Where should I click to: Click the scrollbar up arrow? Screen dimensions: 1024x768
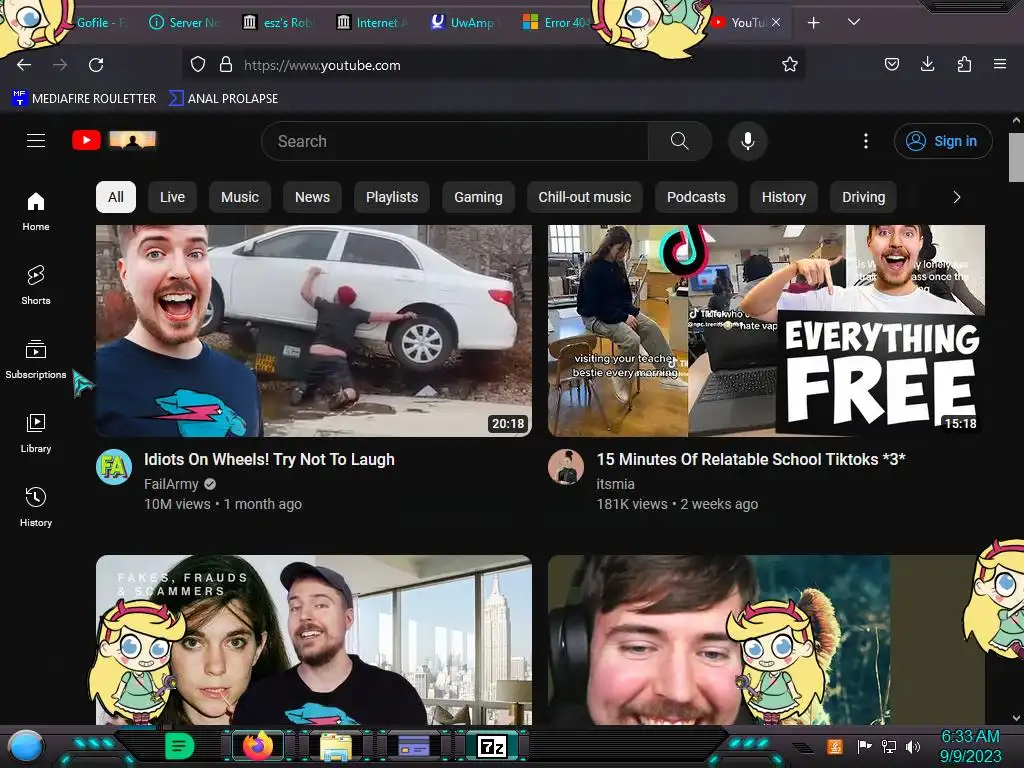1016,120
